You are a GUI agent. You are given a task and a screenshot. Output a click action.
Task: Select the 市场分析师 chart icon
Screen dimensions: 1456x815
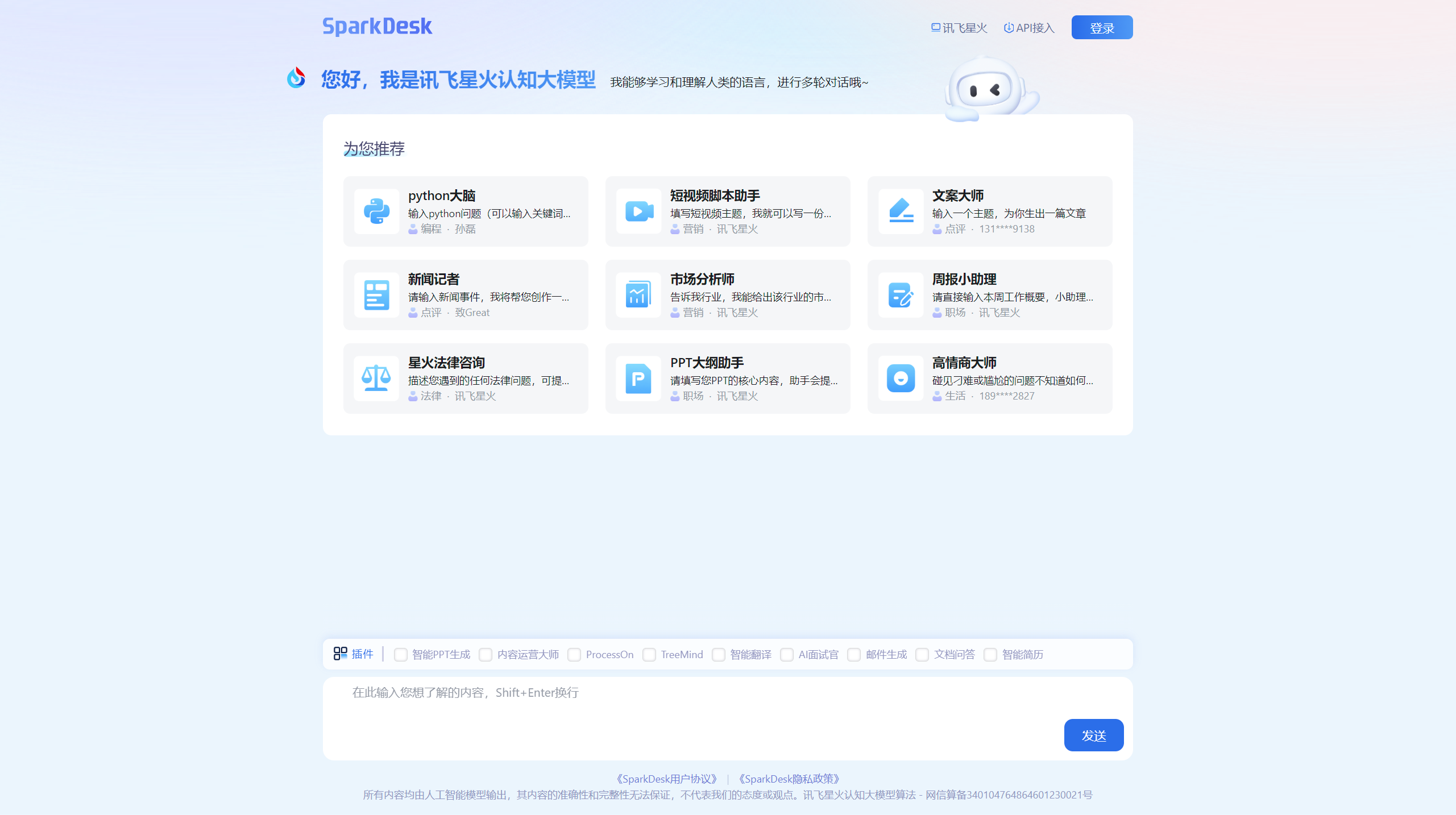pyautogui.click(x=638, y=295)
